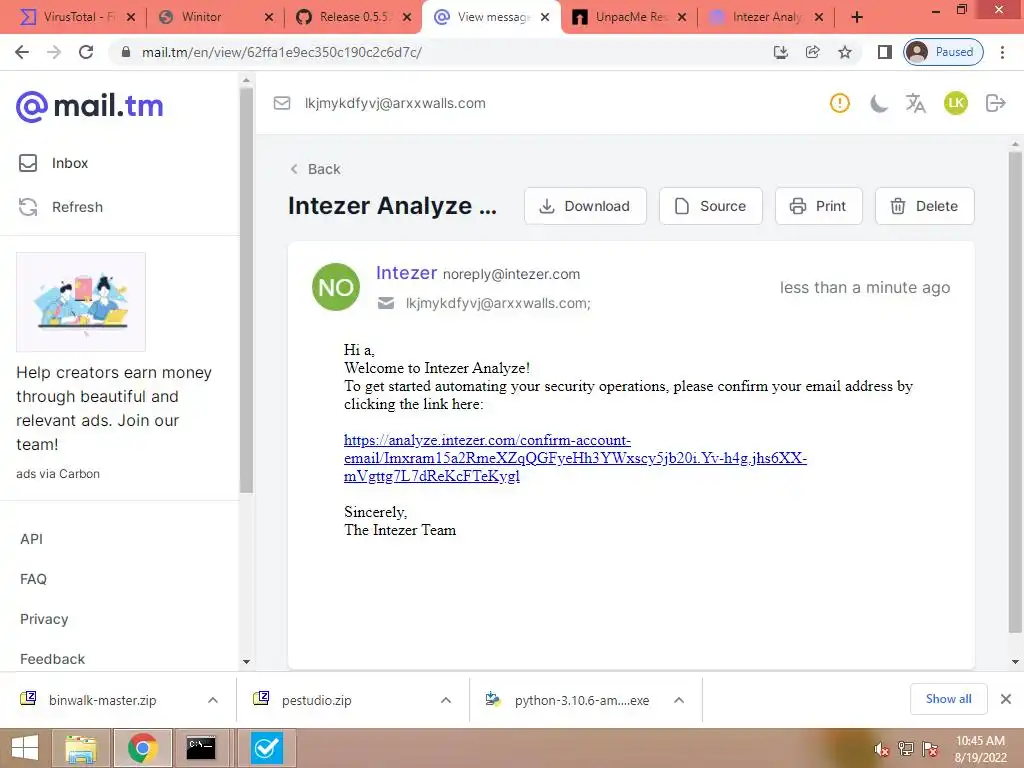Click Refresh in the sidebar
The width and height of the screenshot is (1024, 768).
61,207
